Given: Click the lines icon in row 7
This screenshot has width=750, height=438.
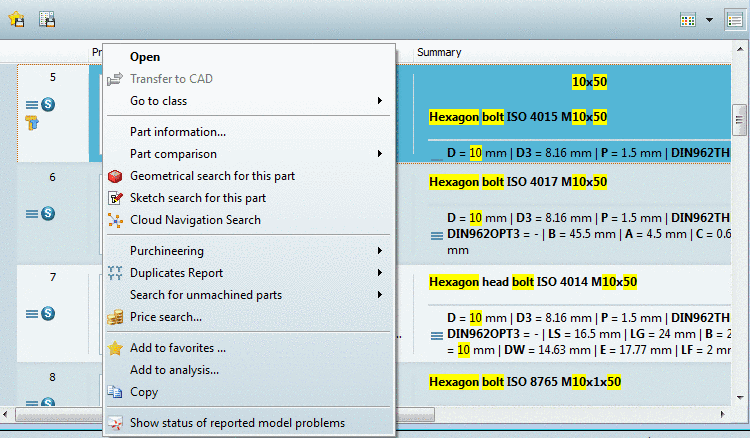Looking at the screenshot, I should point(32,314).
